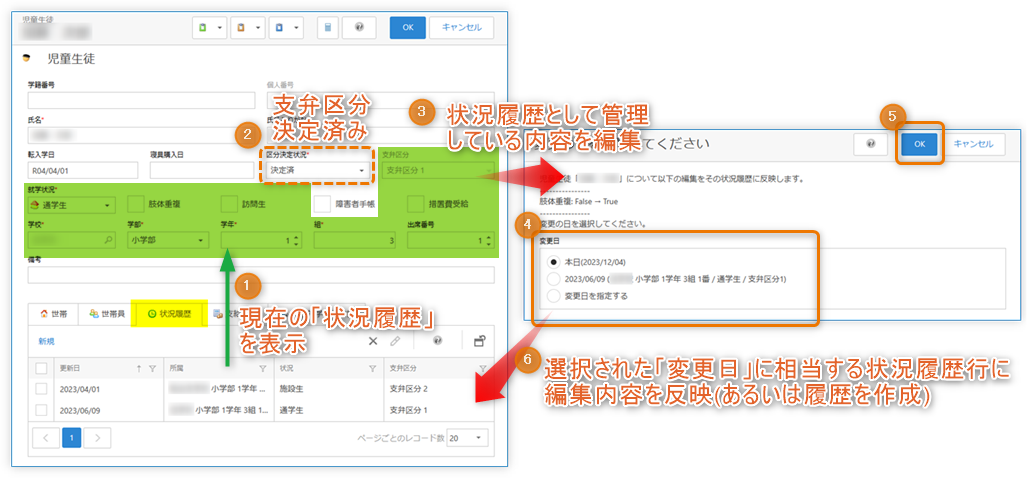Image resolution: width=1036 pixels, height=478 pixels.
Task: Click the search magnifier in 学校 field
Action: pyautogui.click(x=108, y=241)
